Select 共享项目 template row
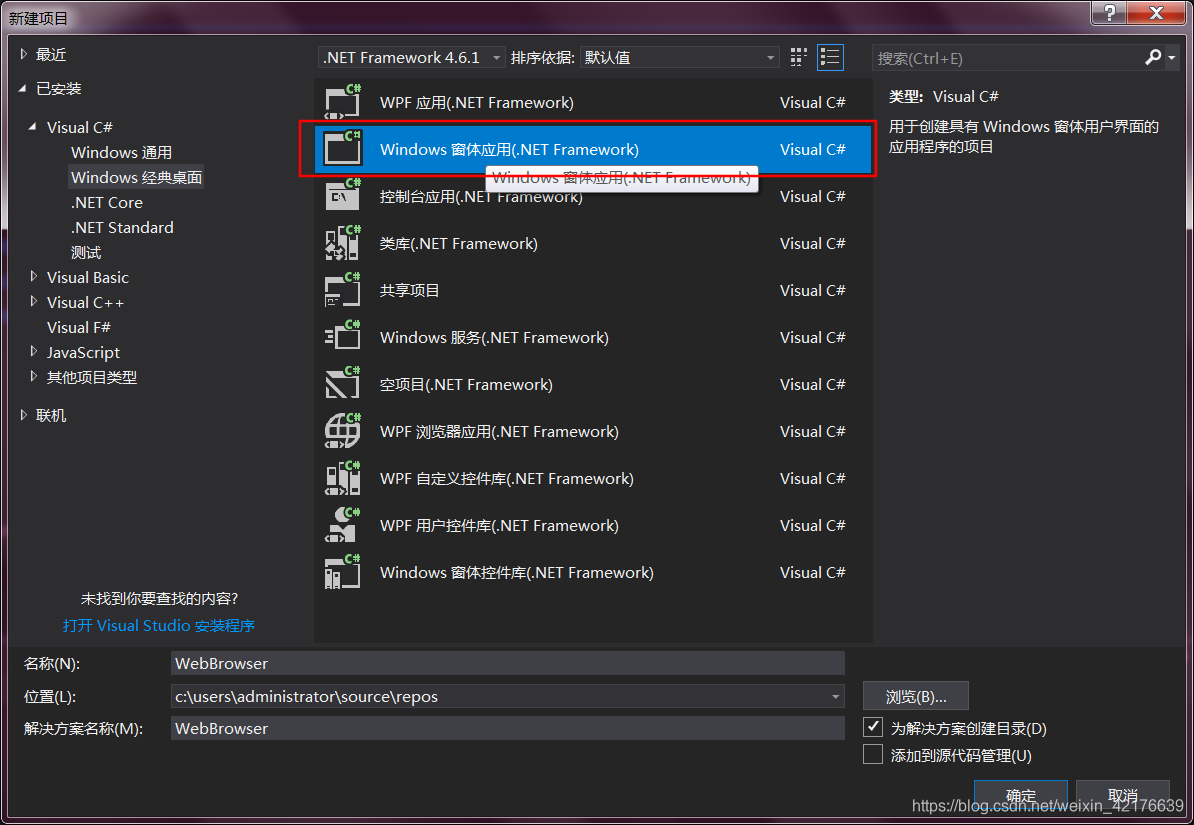This screenshot has width=1194, height=825. (x=594, y=290)
